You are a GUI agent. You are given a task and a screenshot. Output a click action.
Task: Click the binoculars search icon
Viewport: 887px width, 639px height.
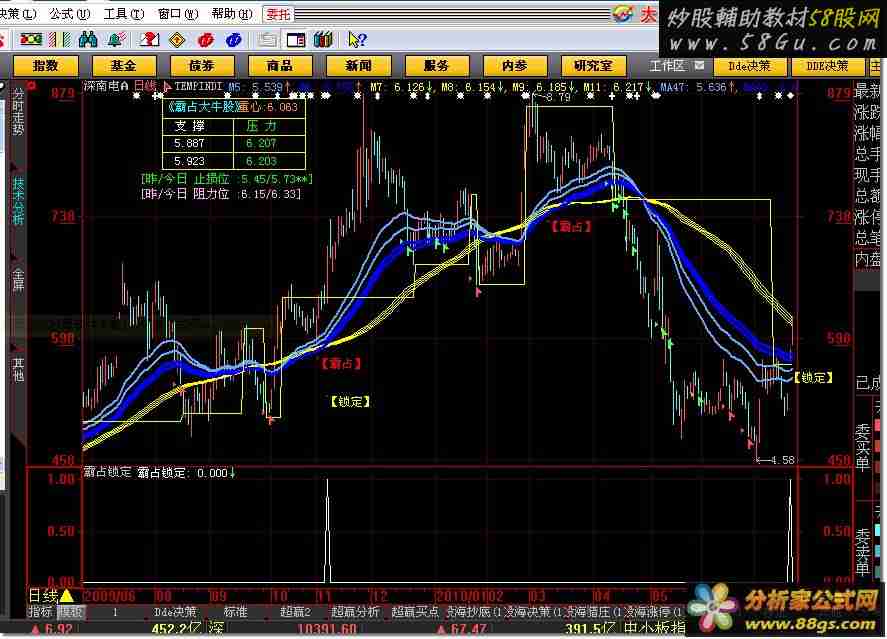pos(88,39)
